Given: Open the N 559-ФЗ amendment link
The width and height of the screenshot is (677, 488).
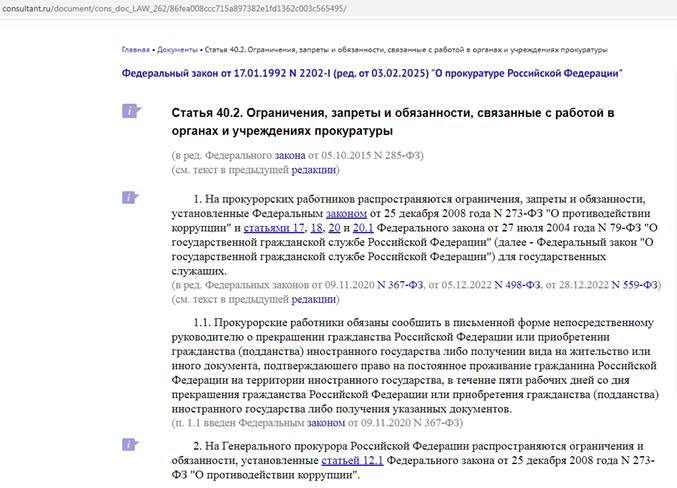Looking at the screenshot, I should (634, 285).
